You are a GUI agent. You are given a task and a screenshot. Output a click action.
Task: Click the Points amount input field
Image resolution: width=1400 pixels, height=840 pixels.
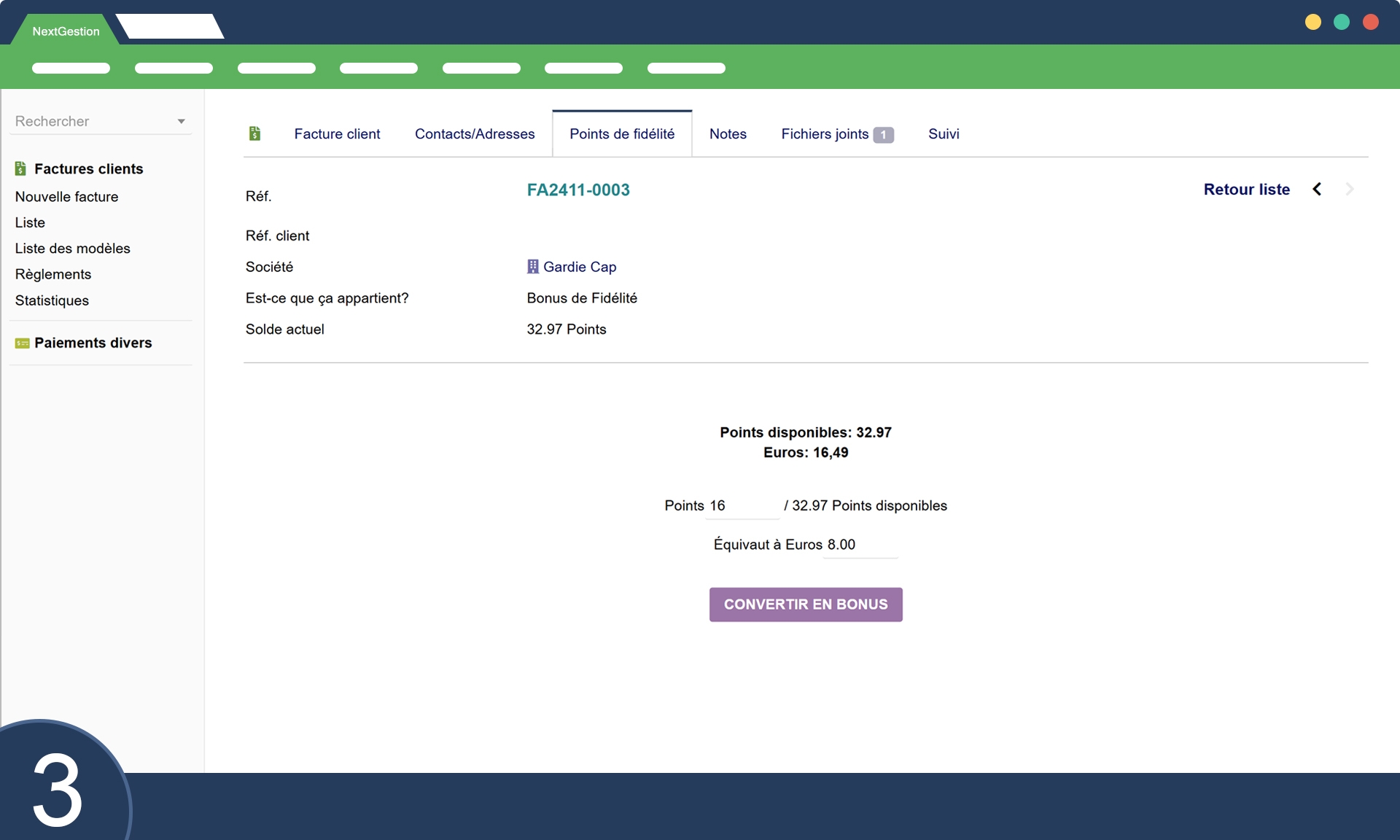point(742,506)
